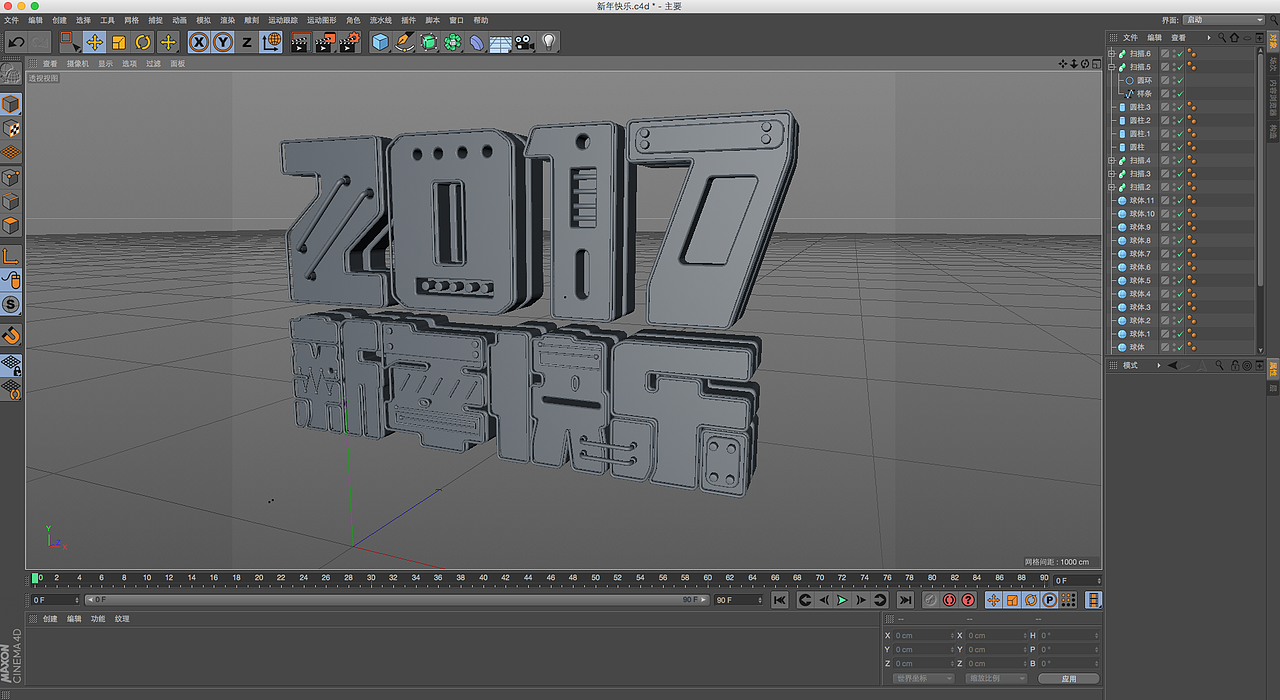Open the Floor environment icon
This screenshot has width=1280, height=700.
pyautogui.click(x=501, y=42)
